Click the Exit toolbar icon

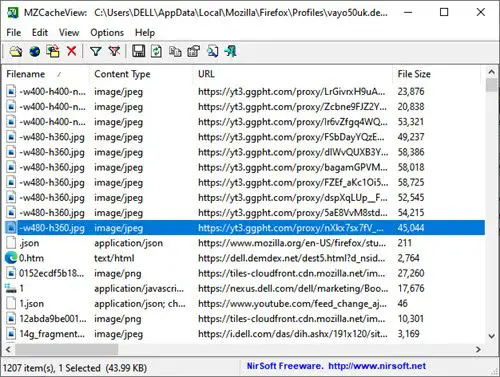tap(230, 51)
